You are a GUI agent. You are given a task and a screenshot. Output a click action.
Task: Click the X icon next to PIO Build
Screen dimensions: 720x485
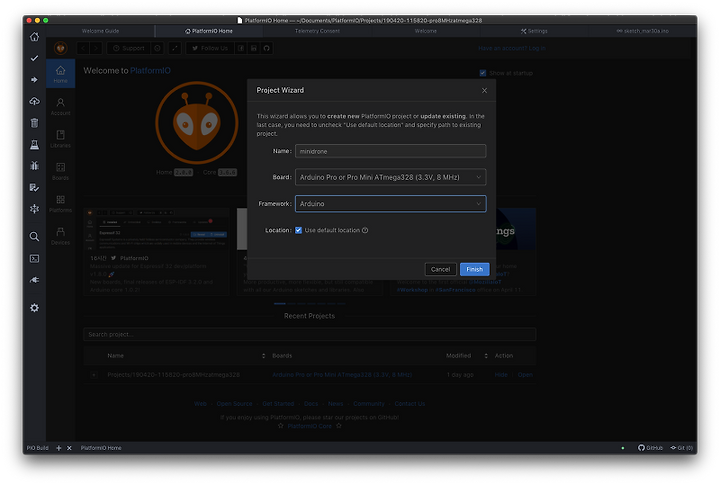tap(69, 448)
